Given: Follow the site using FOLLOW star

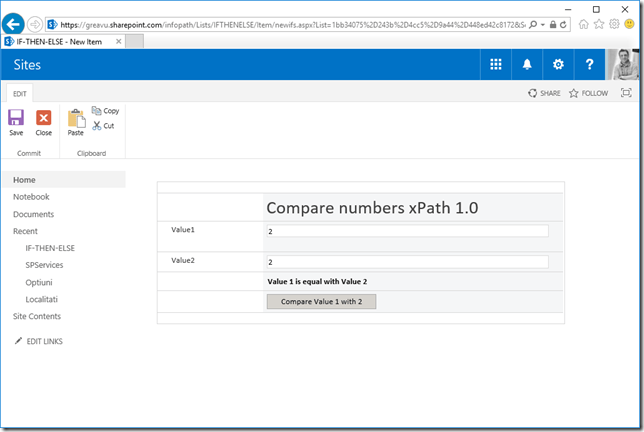Looking at the screenshot, I should coord(588,93).
